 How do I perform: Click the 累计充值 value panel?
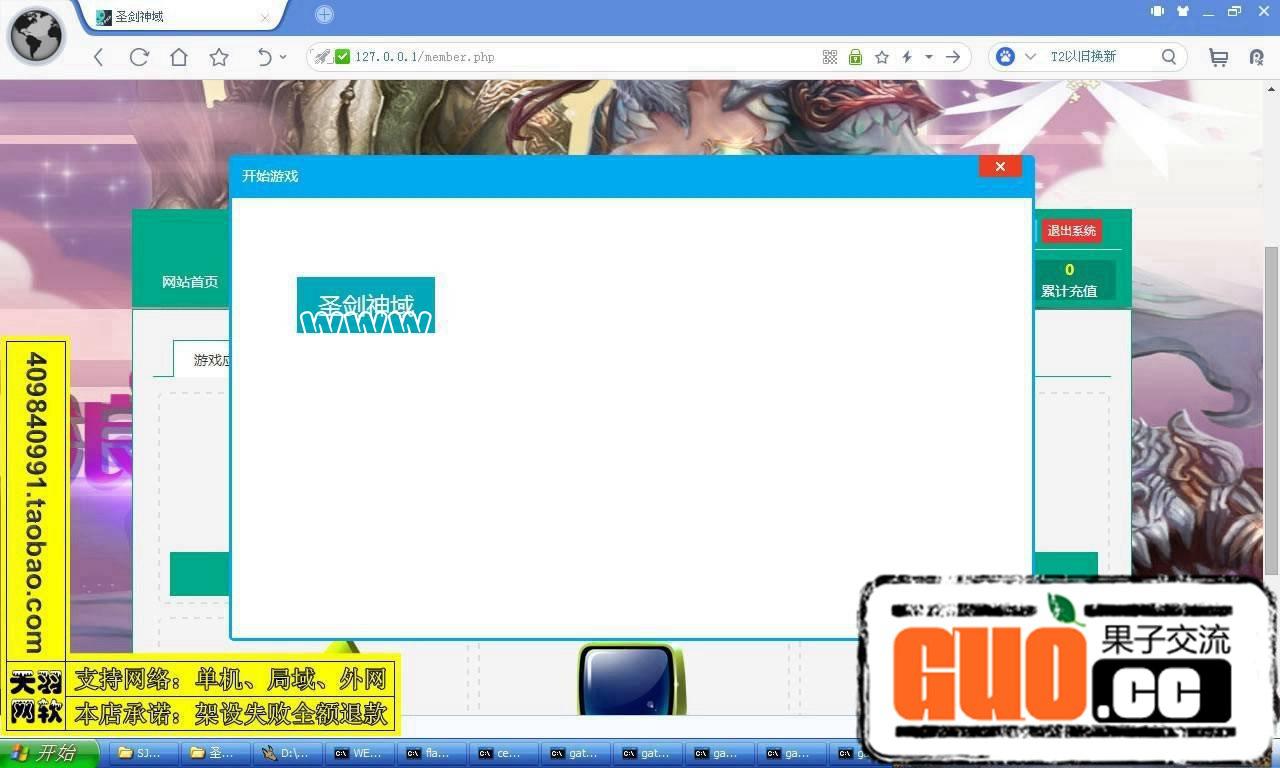[x=1069, y=280]
